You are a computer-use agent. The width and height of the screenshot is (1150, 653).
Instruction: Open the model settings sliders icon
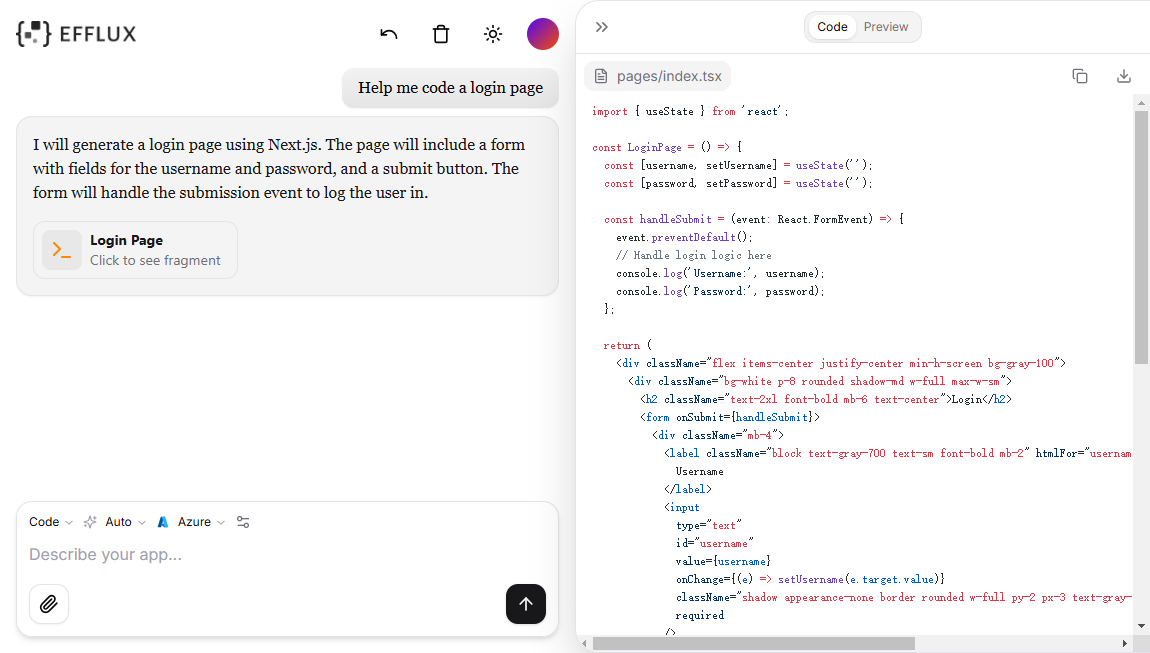(x=243, y=522)
